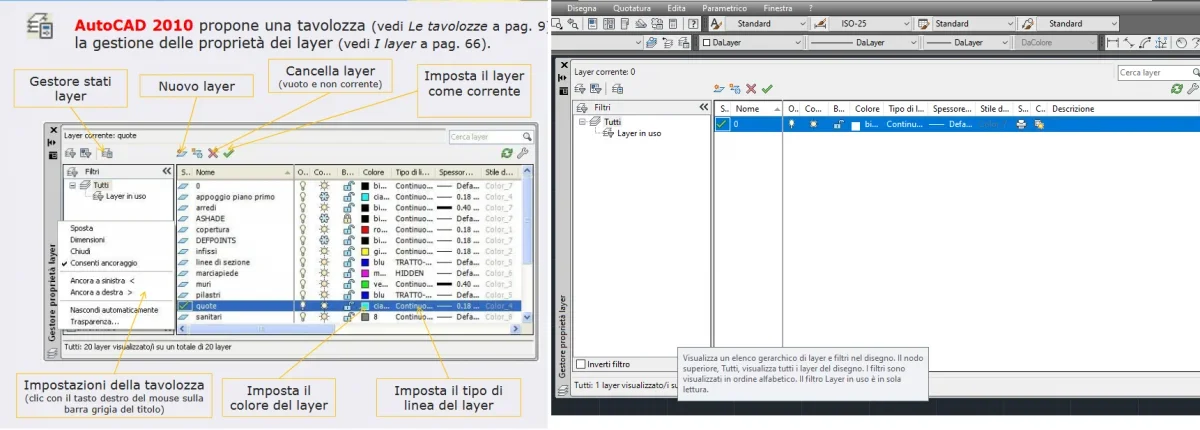
Task: Click multileader style icon beside last Standard dropdown
Action: [1028, 23]
